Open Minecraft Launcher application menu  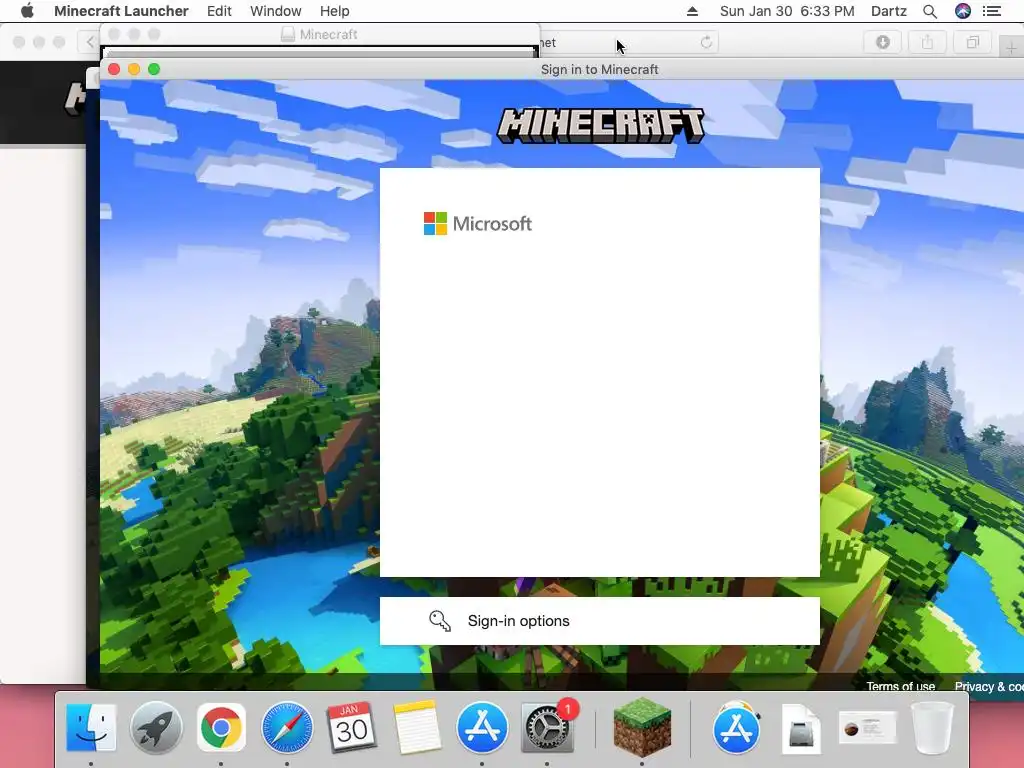coord(121,11)
